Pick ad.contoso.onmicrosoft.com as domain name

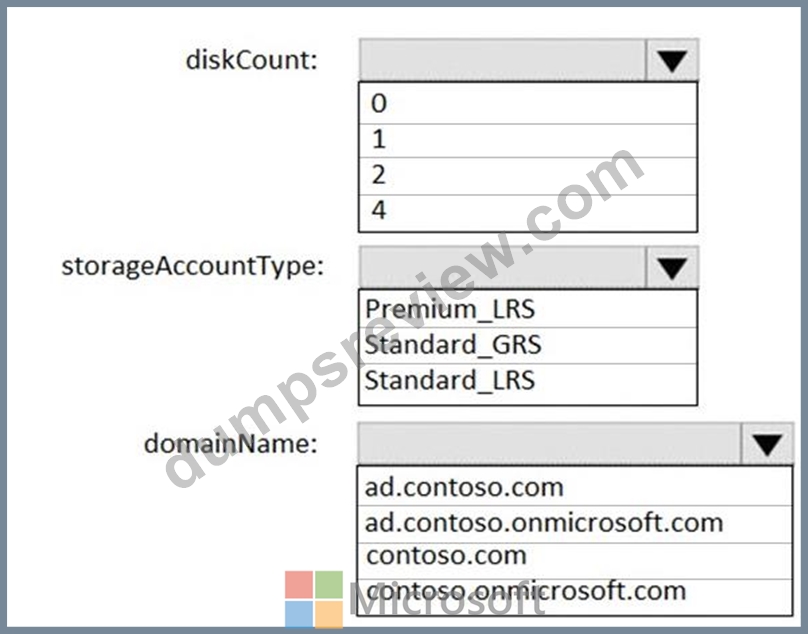tap(575, 524)
